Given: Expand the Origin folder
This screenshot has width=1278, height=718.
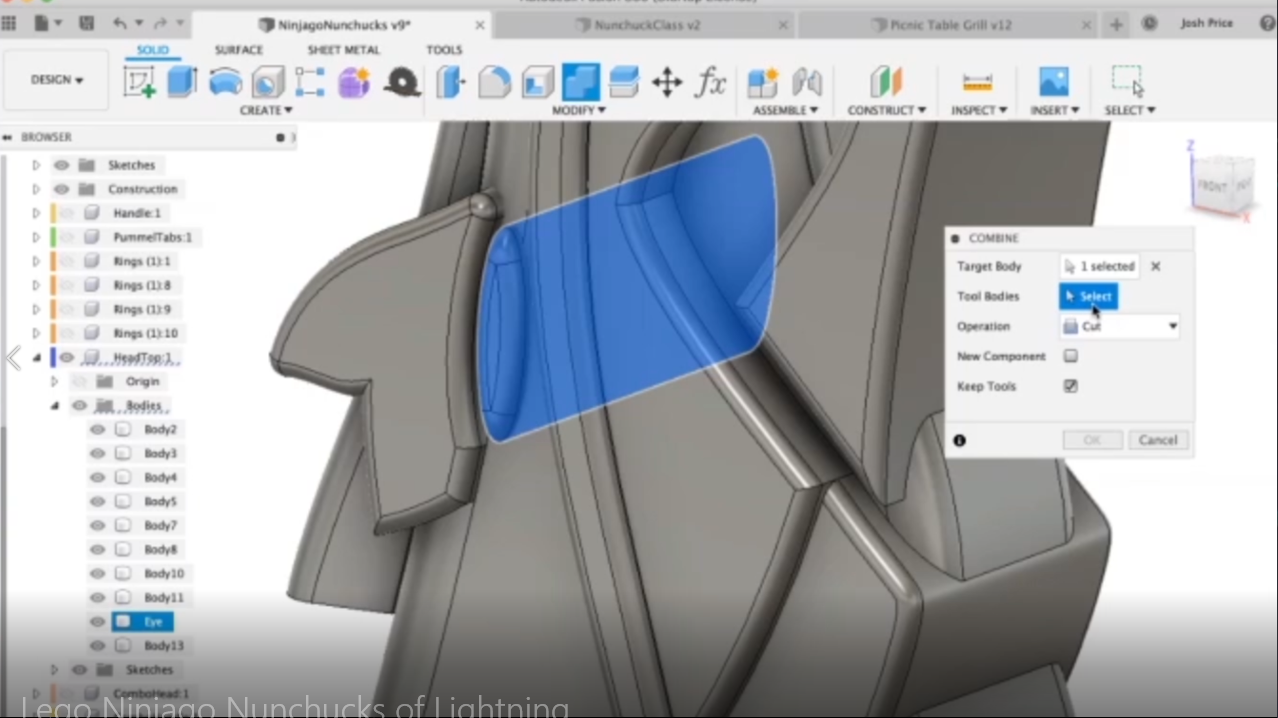Looking at the screenshot, I should [54, 381].
